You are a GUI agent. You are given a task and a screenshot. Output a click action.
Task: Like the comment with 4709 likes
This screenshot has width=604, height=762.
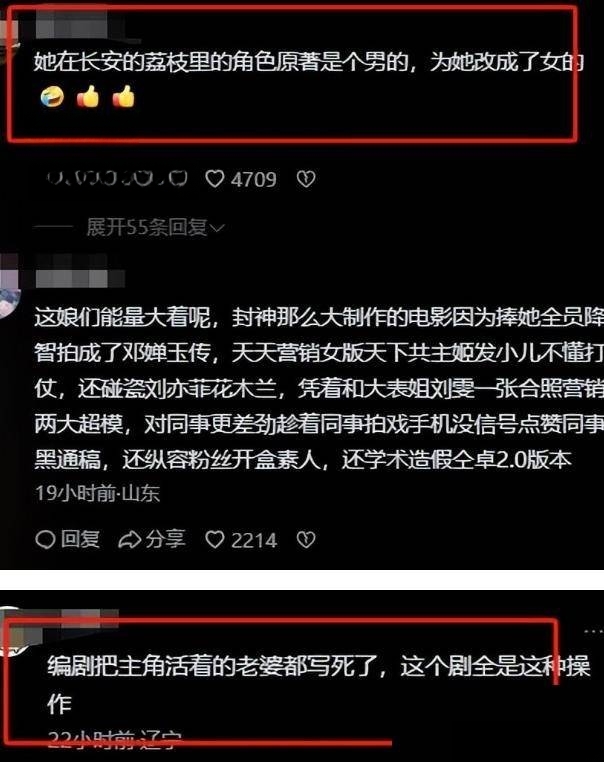point(241,179)
